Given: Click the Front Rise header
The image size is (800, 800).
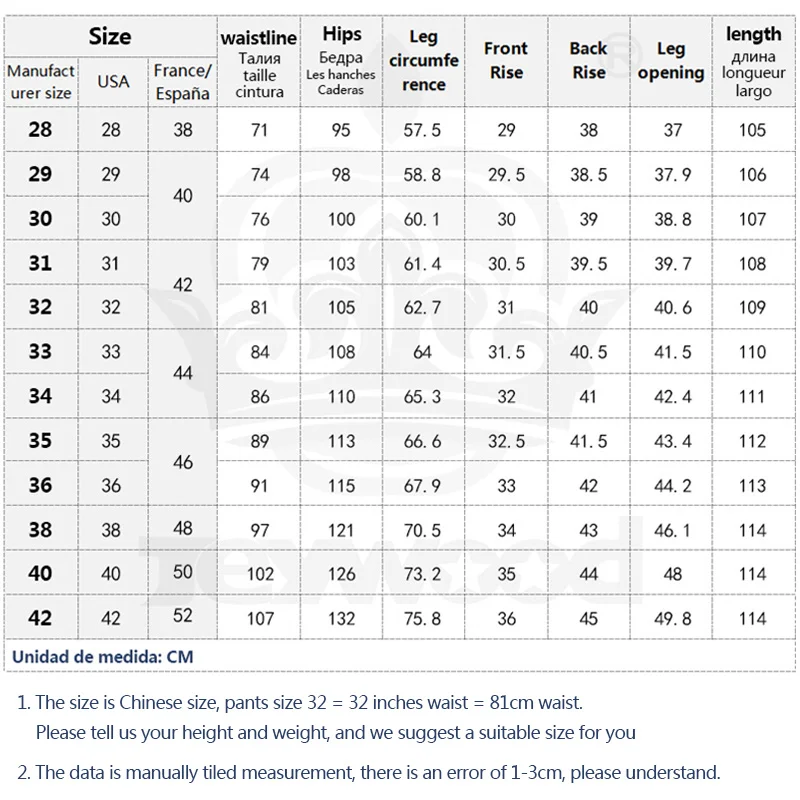Looking at the screenshot, I should click(x=505, y=60).
